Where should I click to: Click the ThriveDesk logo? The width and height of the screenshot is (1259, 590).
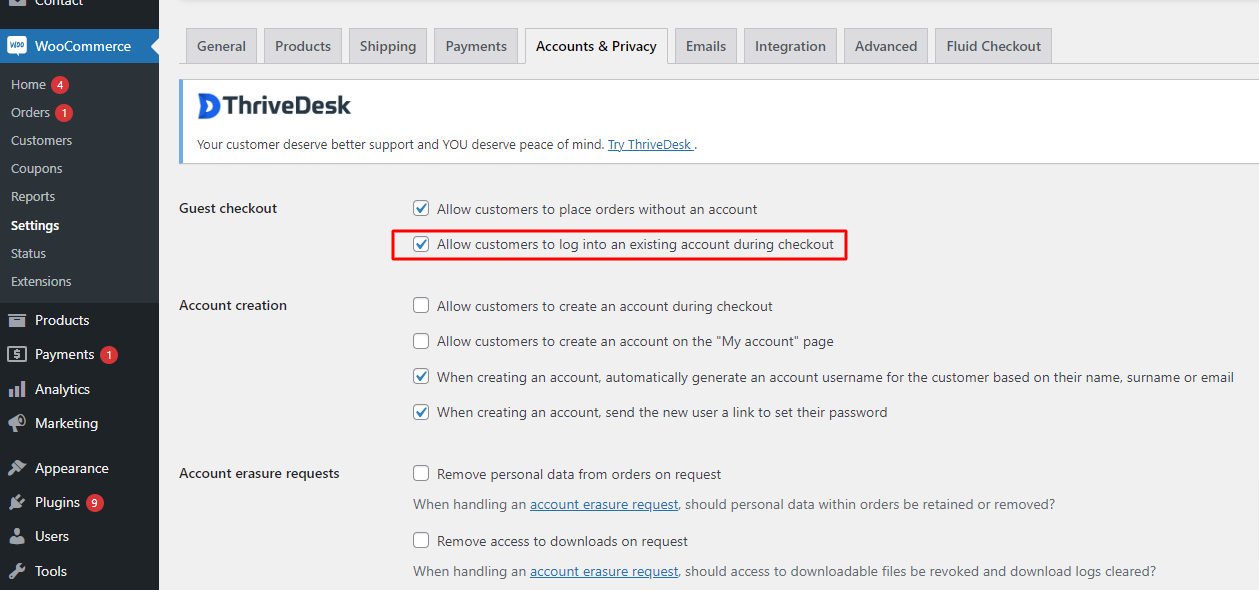(x=273, y=105)
